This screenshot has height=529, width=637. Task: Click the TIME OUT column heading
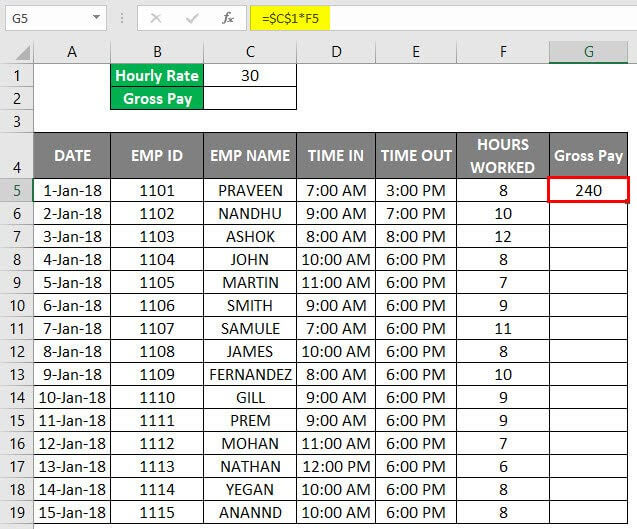pos(416,156)
